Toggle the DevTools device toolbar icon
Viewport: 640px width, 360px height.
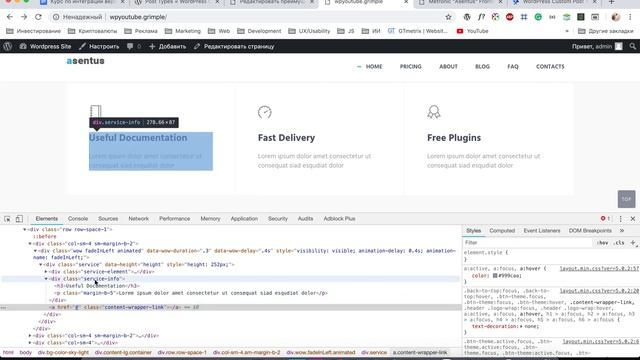pyautogui.click(x=19, y=219)
